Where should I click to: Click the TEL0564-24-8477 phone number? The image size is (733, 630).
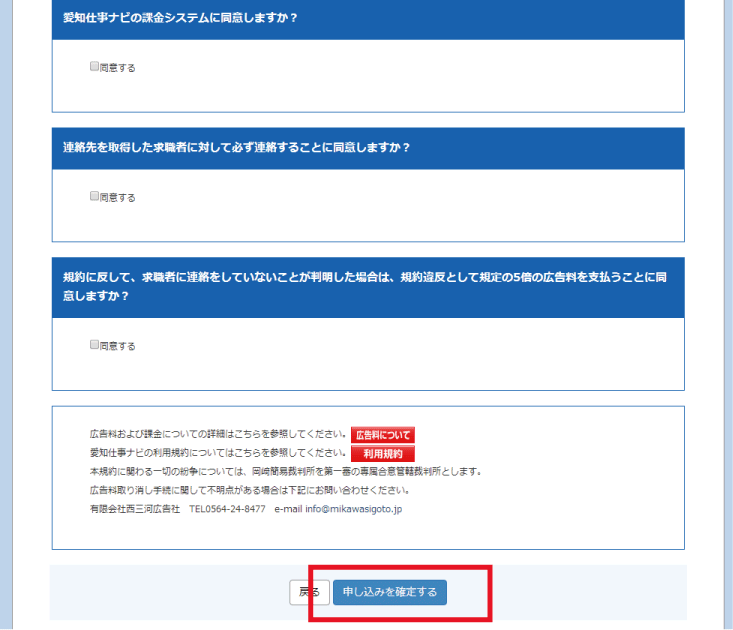pos(227,509)
